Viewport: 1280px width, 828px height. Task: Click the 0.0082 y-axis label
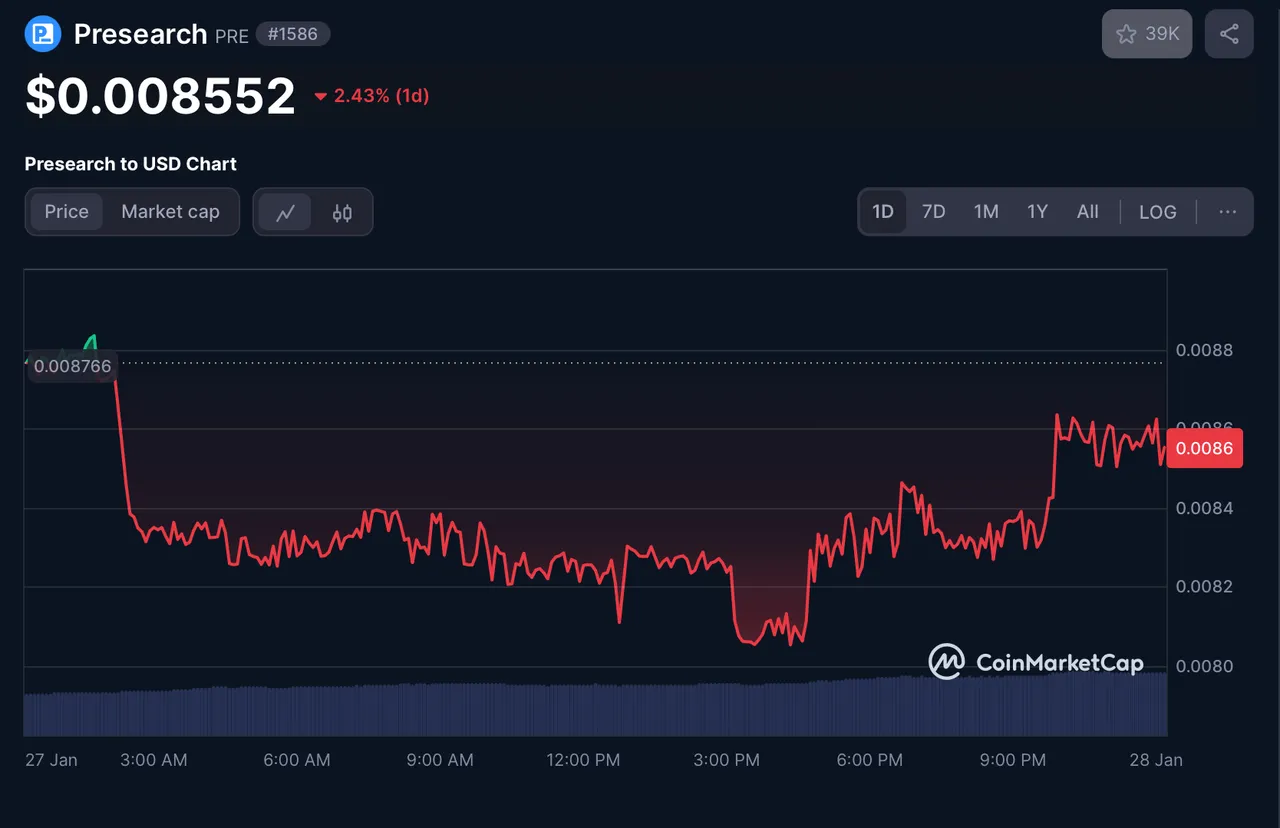click(1204, 586)
